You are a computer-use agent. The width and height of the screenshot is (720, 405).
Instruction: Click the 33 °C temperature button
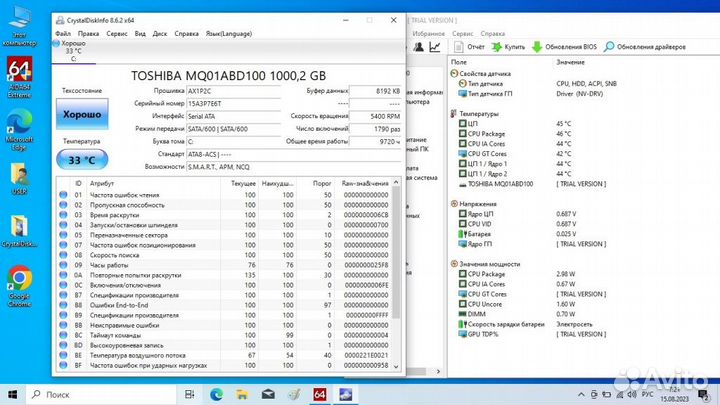point(82,160)
